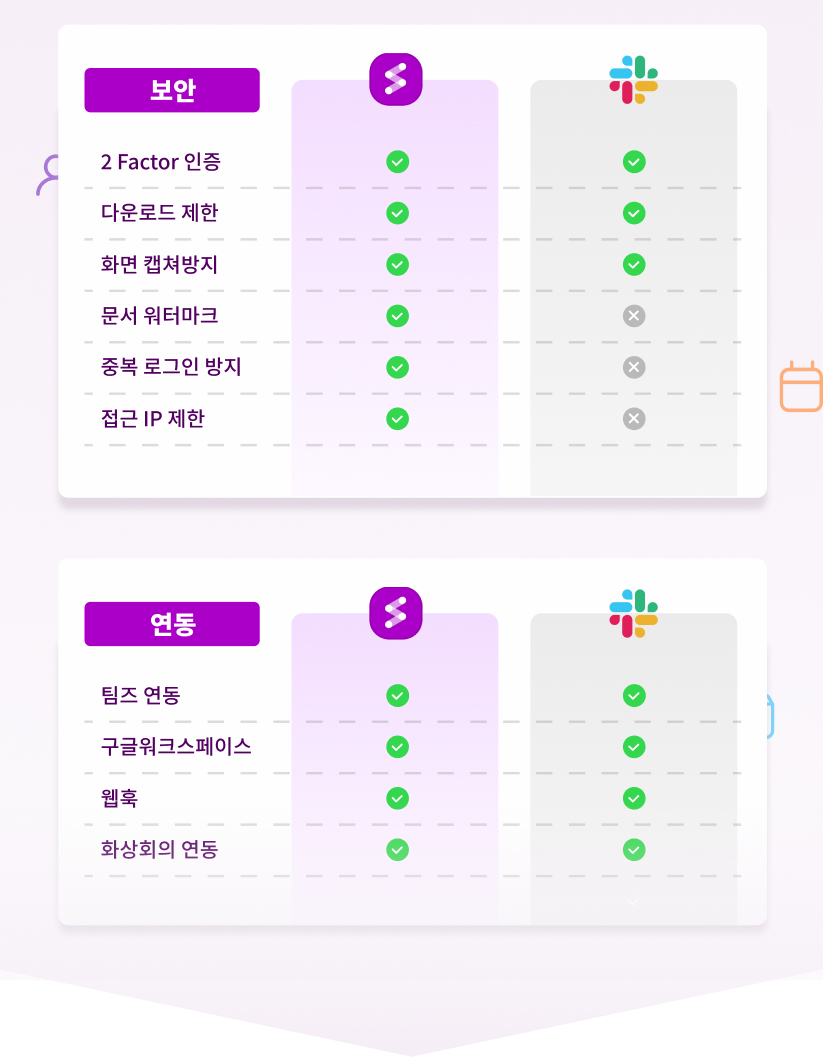Select the 보안 category header
Viewport: 823px width, 1057px height.
(172, 90)
